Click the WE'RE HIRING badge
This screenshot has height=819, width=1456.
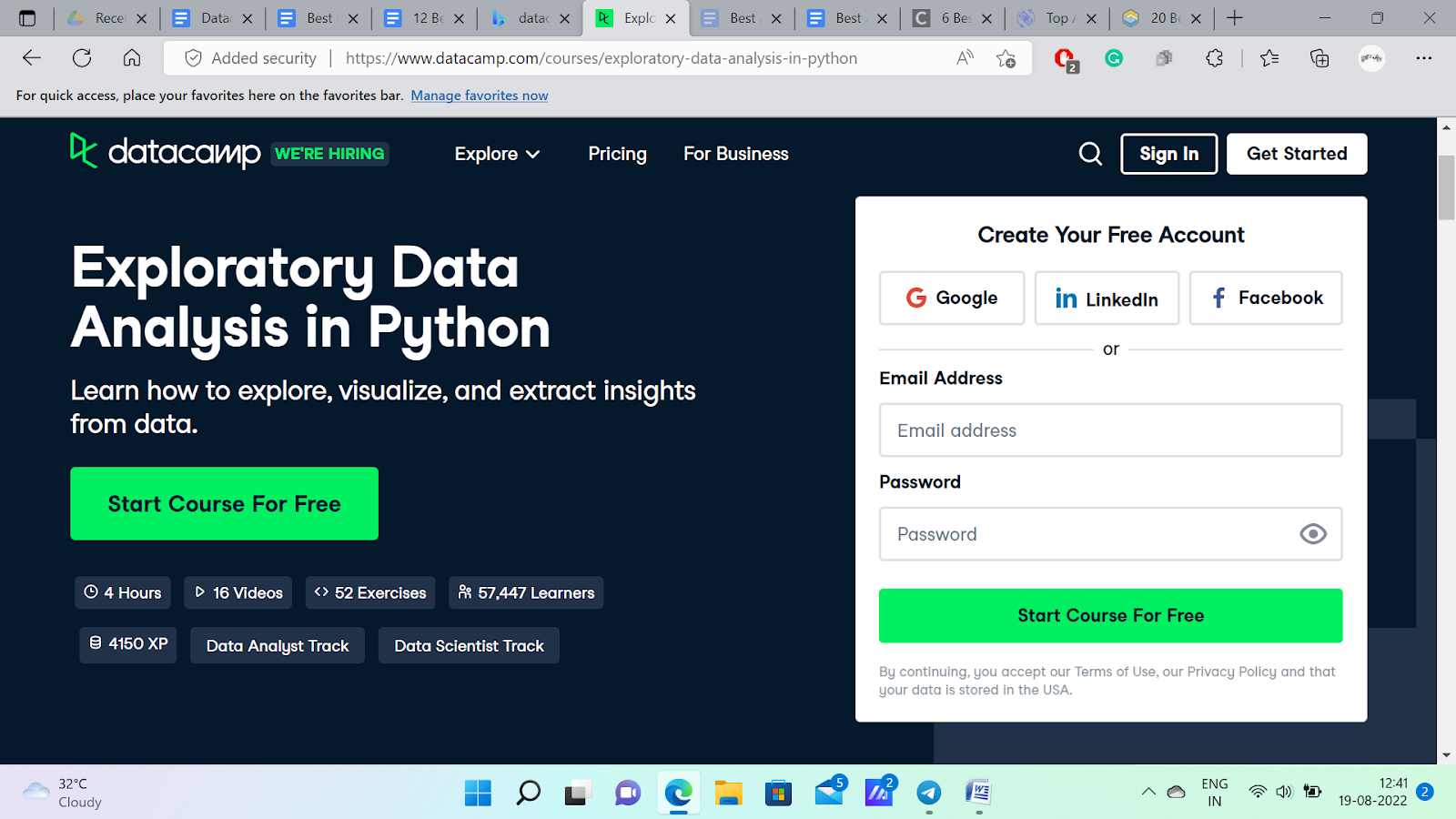pyautogui.click(x=329, y=154)
